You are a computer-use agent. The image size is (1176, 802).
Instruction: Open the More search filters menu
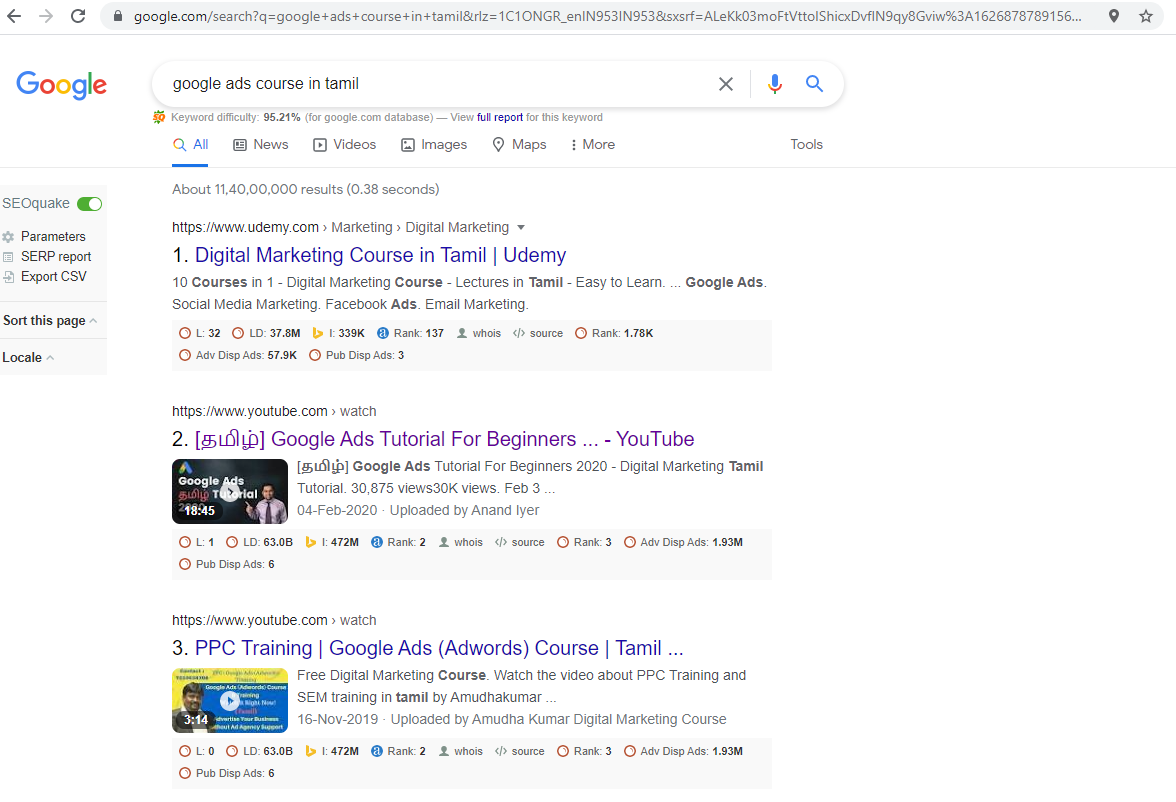[x=592, y=145]
